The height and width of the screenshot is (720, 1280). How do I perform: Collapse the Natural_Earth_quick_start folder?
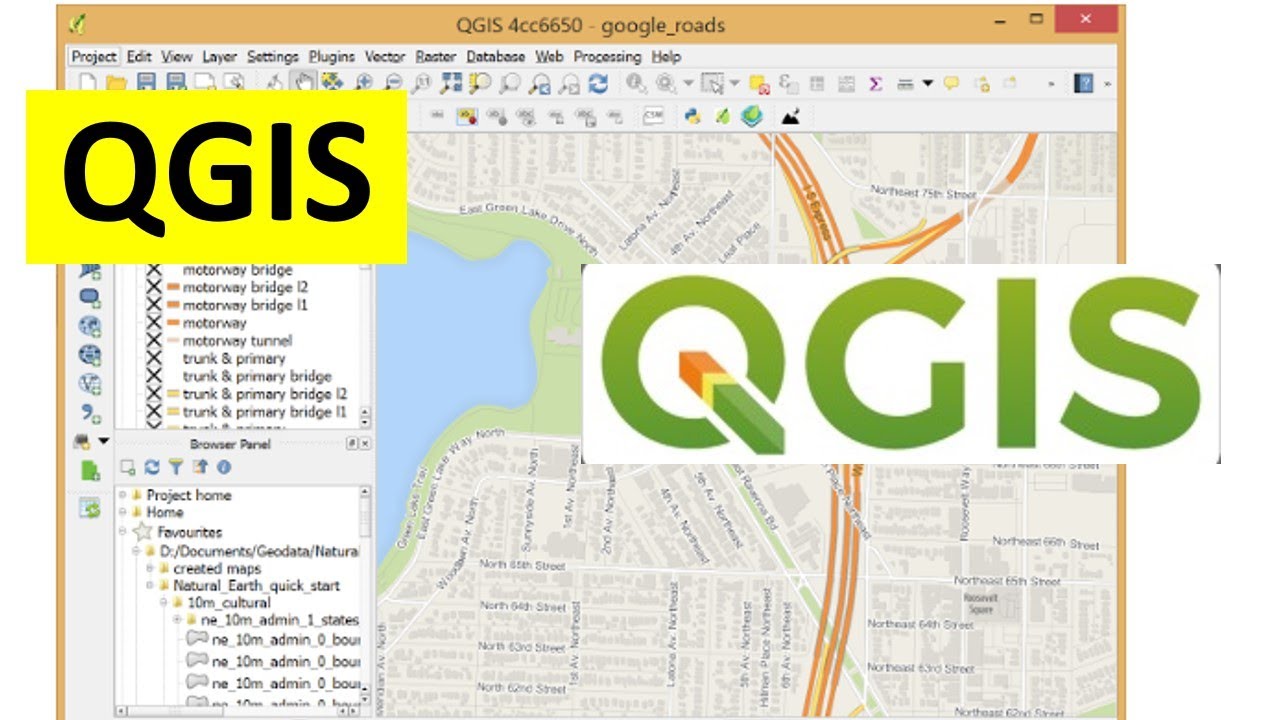[150, 586]
